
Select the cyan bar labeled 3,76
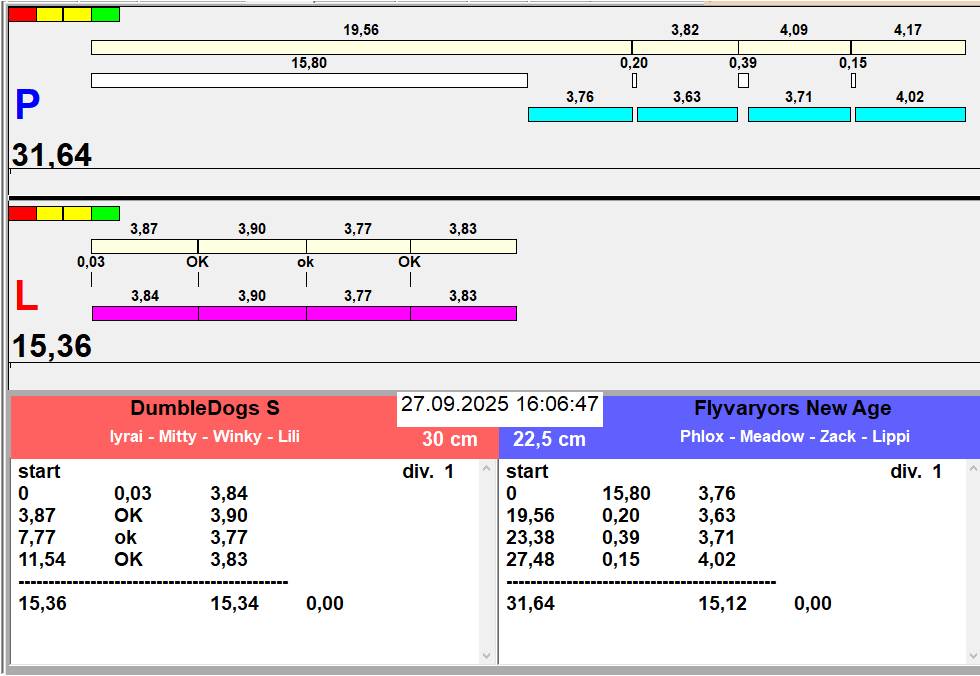[580, 114]
